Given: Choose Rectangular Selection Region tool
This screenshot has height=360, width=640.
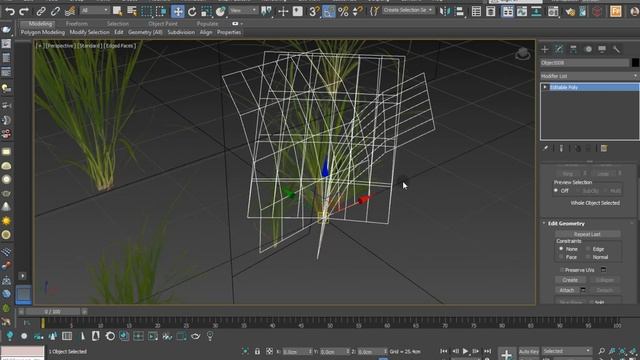Looking at the screenshot, I should 146,11.
